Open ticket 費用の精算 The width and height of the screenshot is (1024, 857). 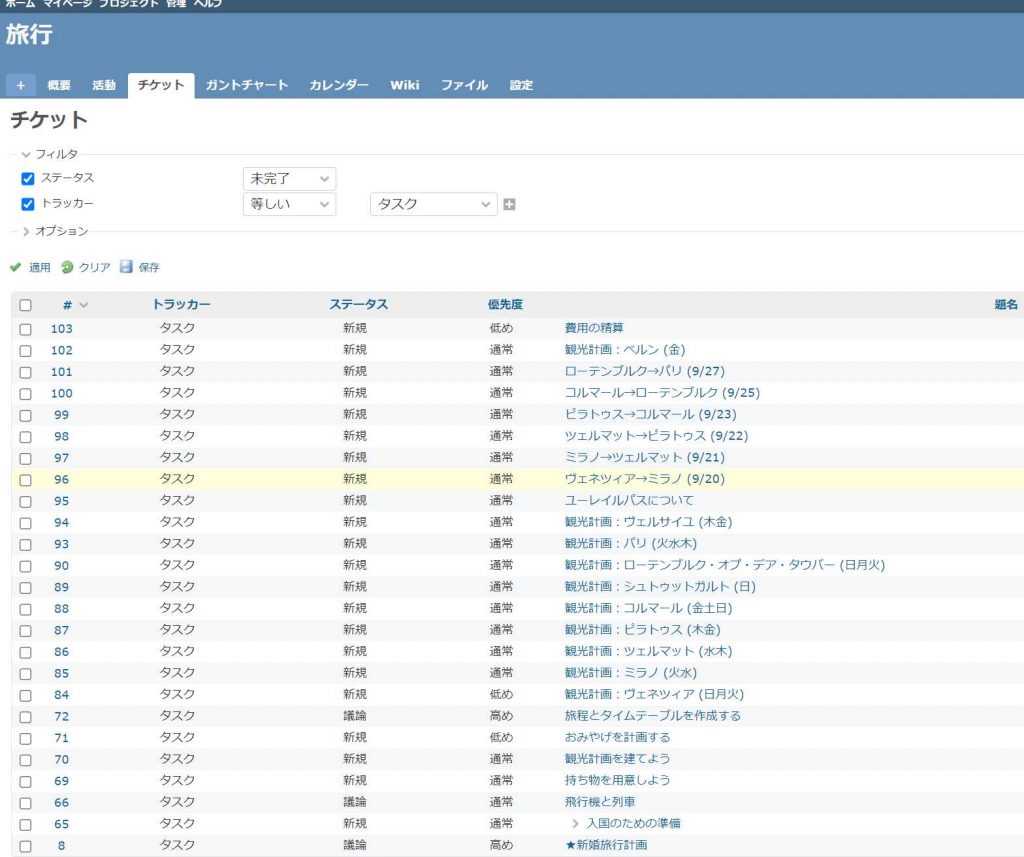pos(594,328)
